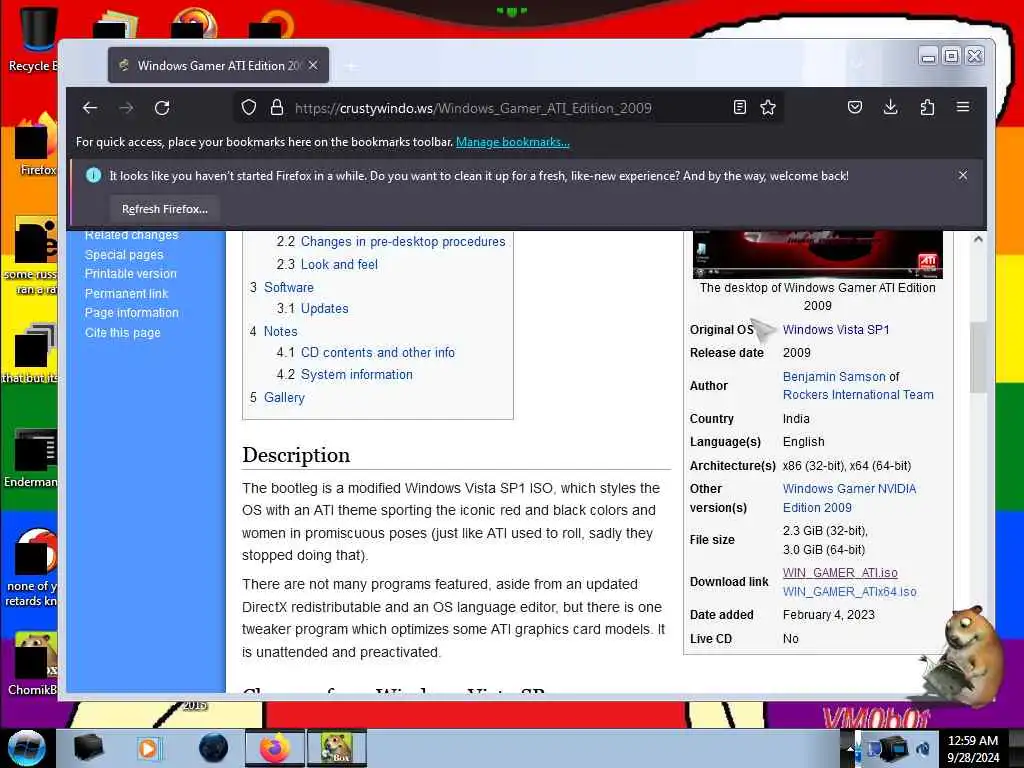Open the desktop screenshot thumbnail
Viewport: 1024px width, 768px height.
pyautogui.click(x=818, y=254)
